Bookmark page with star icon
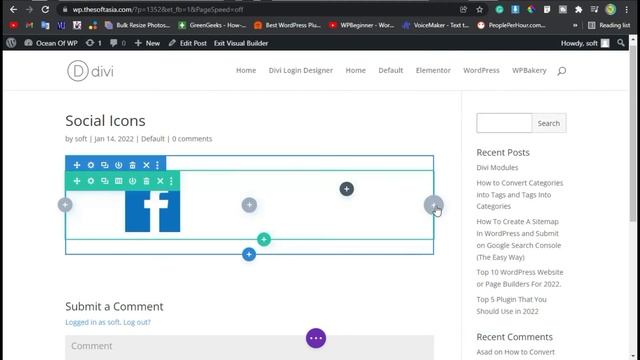Screen dimensions: 640x360 480,9
